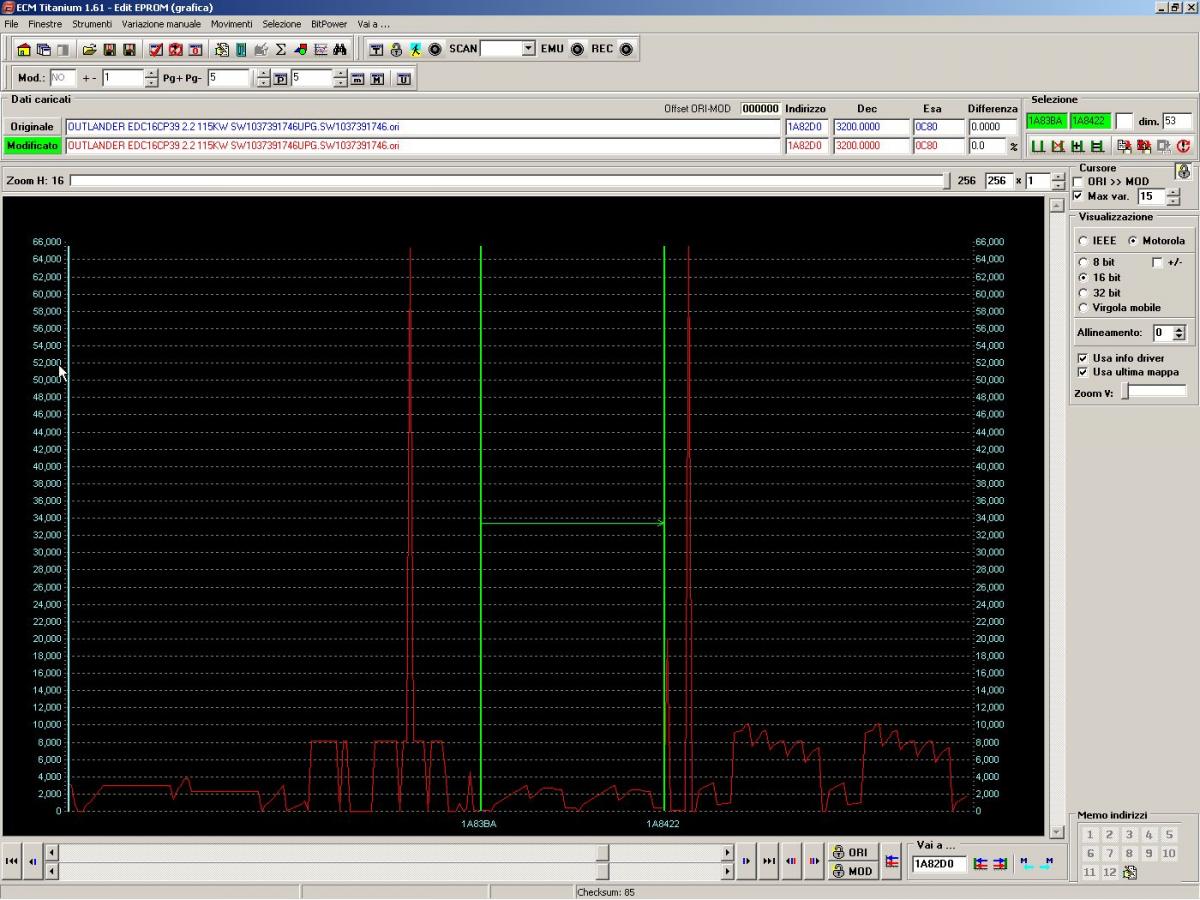Open the Strumenti menu

[92, 23]
